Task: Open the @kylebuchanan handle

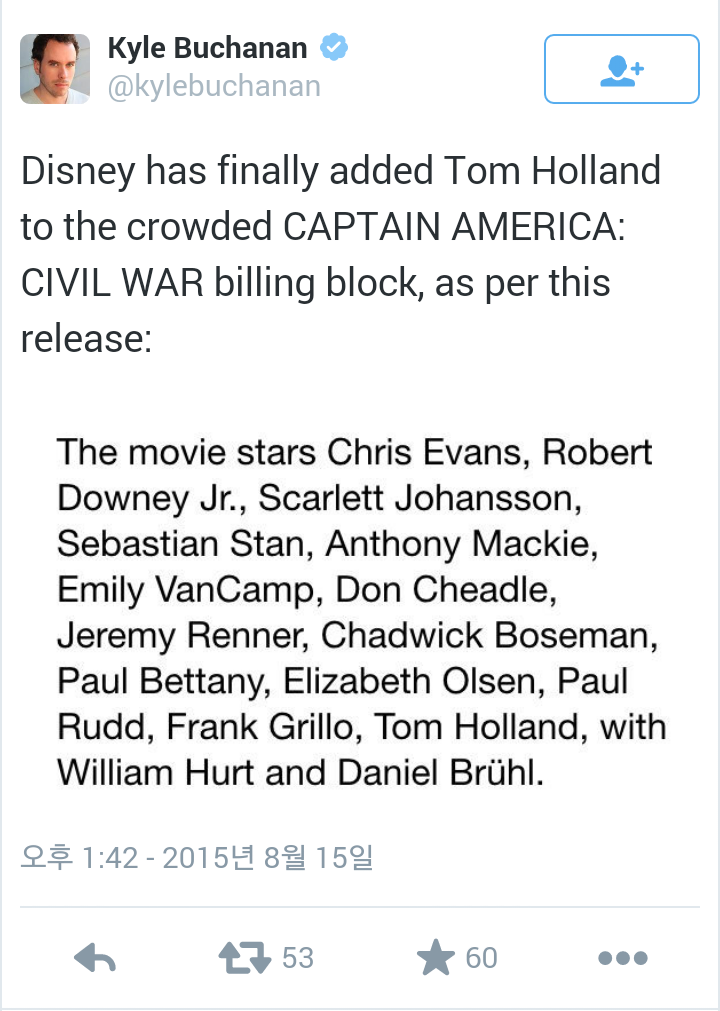Action: pos(214,86)
